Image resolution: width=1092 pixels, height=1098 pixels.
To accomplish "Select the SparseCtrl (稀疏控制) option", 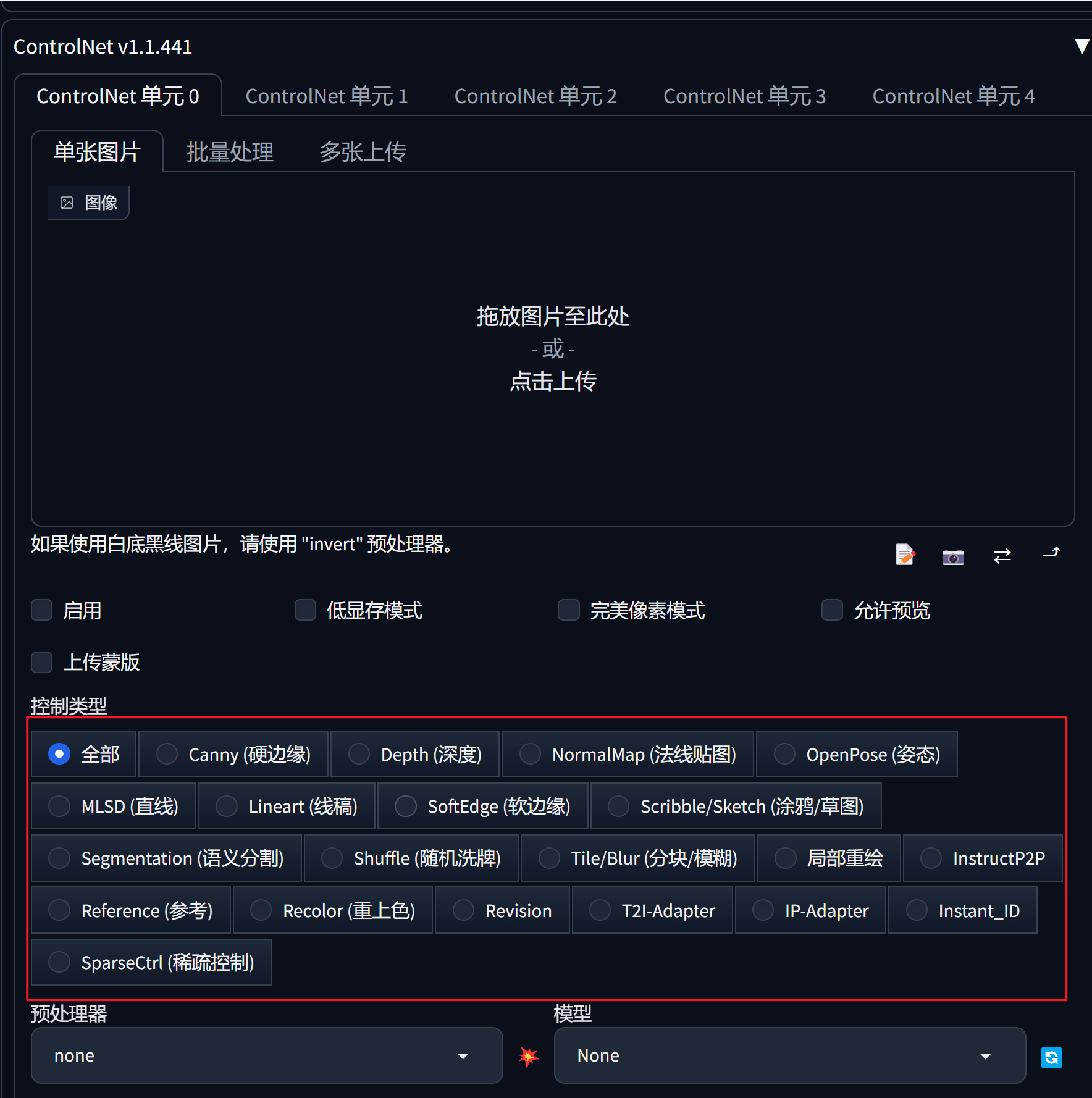I will (x=151, y=962).
